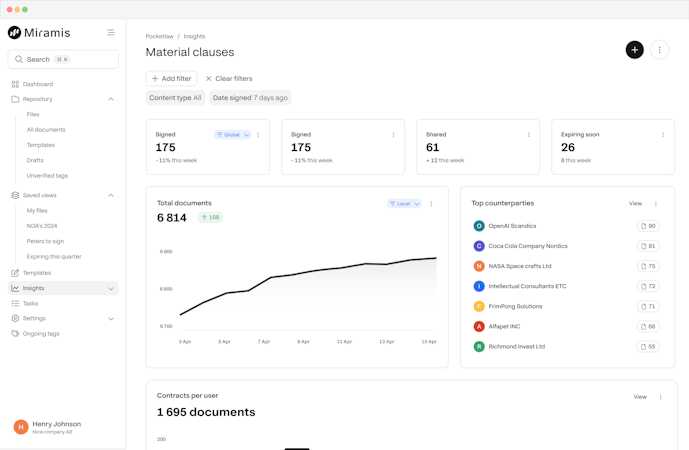This screenshot has height=450, width=689.
Task: Open Ongoing tags in sidebar
Action: pos(41,334)
